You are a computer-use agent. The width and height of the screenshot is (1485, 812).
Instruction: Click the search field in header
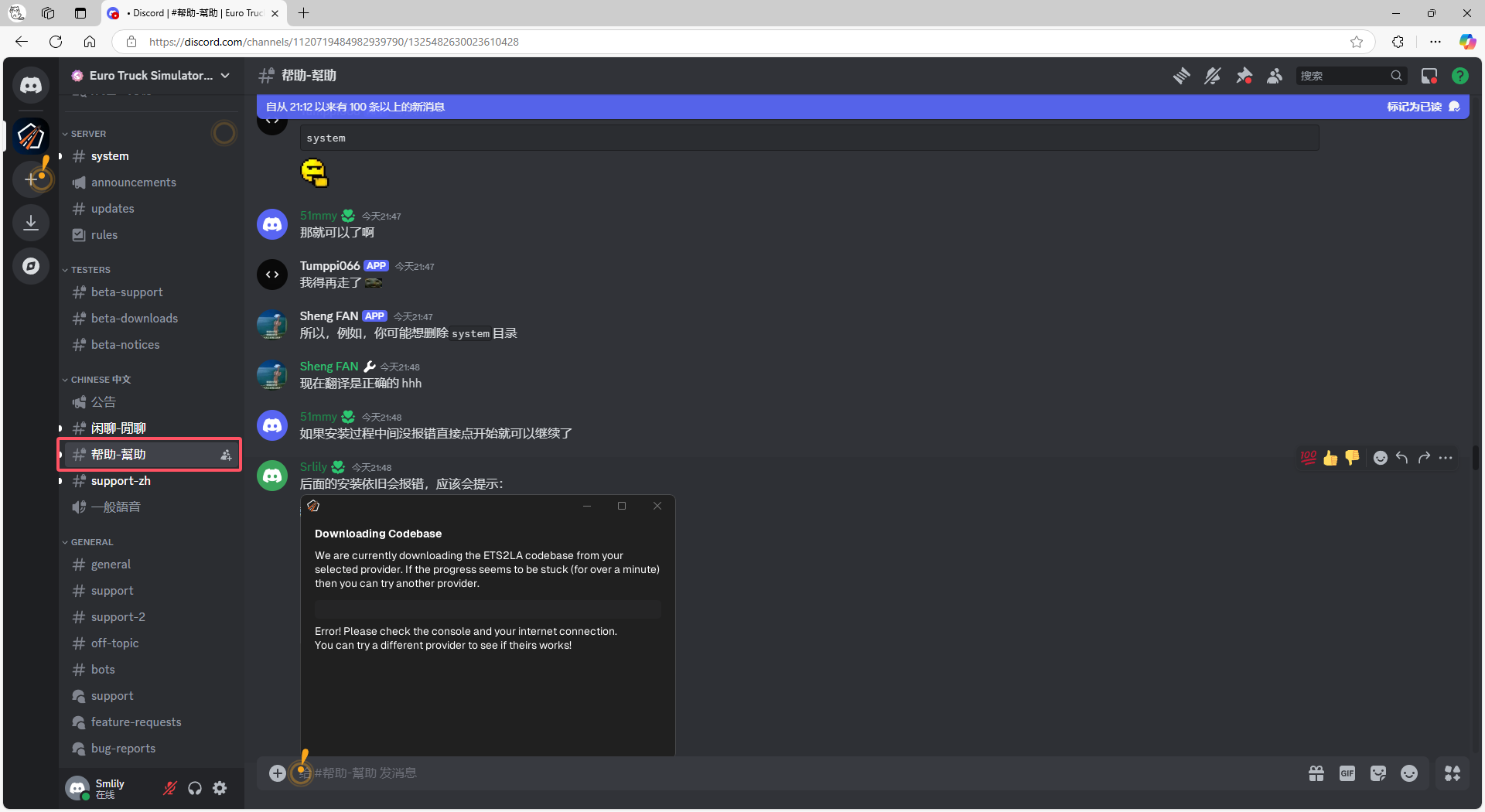[x=1351, y=76]
